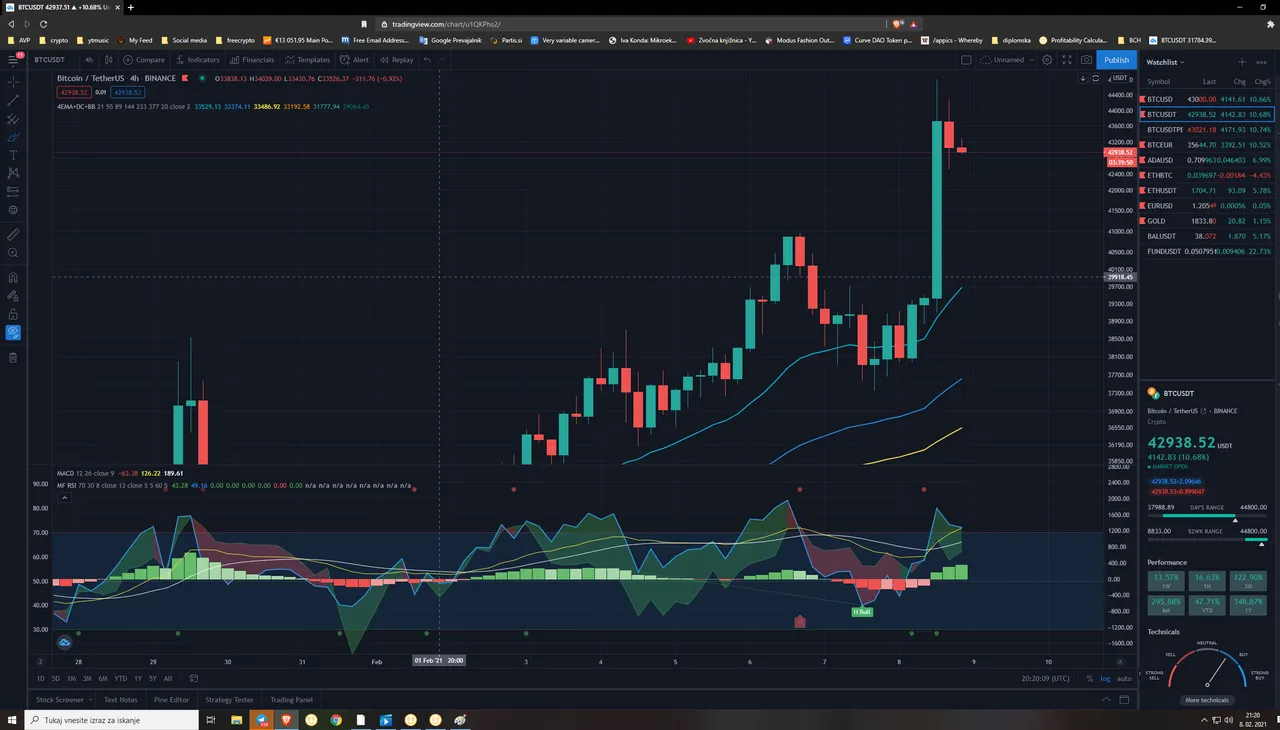This screenshot has height=730, width=1280.
Task: Toggle the lock drawings icon in left toolbar
Action: click(13, 314)
